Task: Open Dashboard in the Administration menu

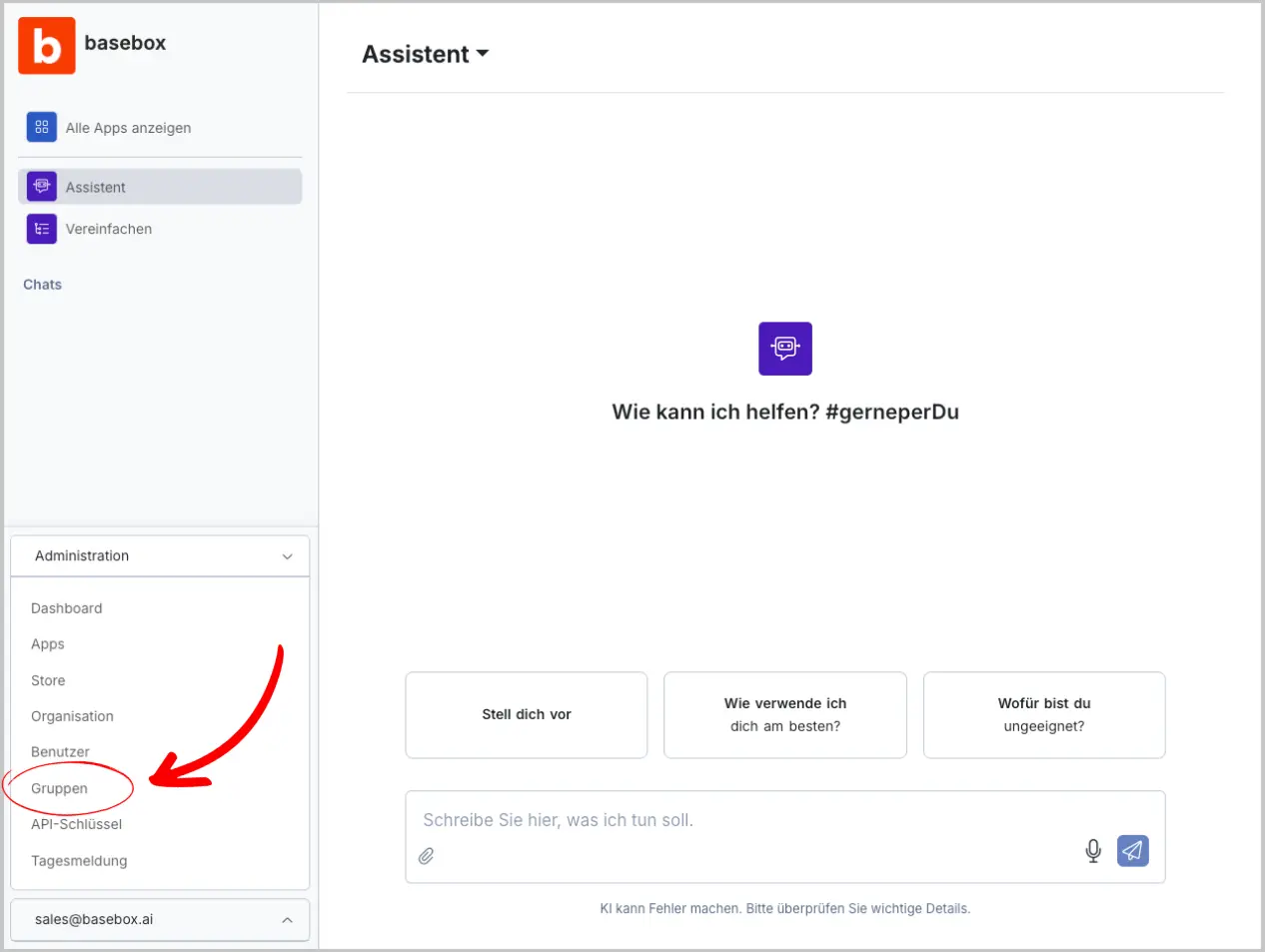Action: (66, 608)
